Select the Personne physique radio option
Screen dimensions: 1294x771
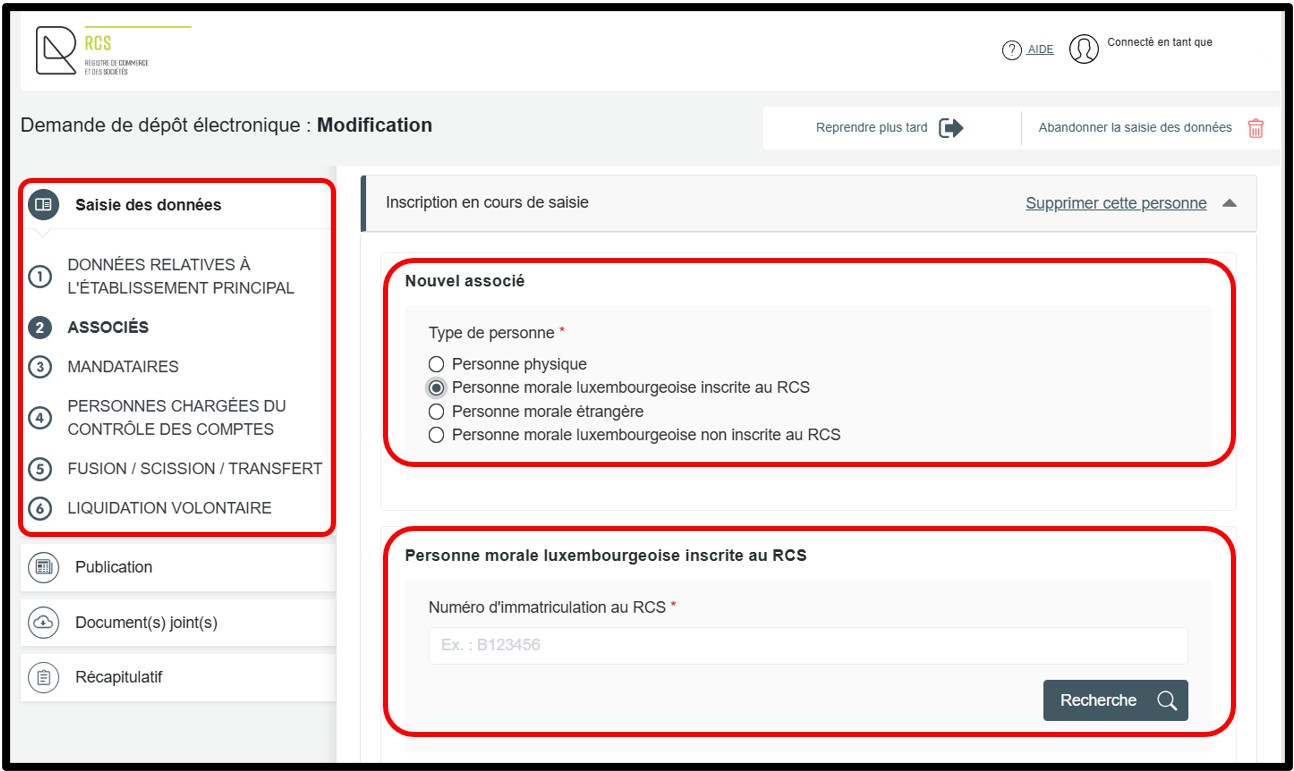tap(436, 364)
